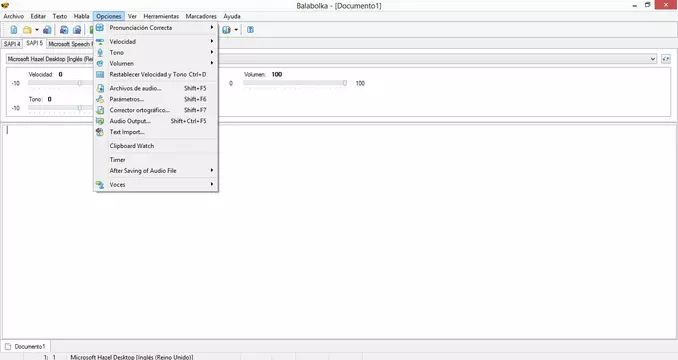Open the Tono submenu arrow
The height and width of the screenshot is (360, 678).
click(x=212, y=52)
